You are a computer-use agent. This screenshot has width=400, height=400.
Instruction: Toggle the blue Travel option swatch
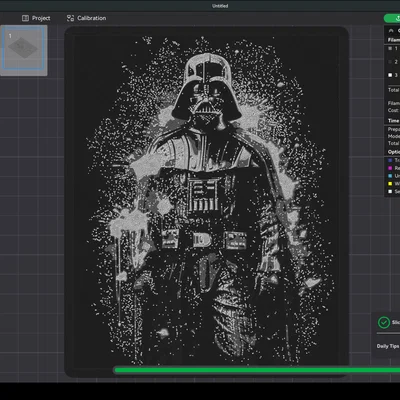[x=390, y=160]
